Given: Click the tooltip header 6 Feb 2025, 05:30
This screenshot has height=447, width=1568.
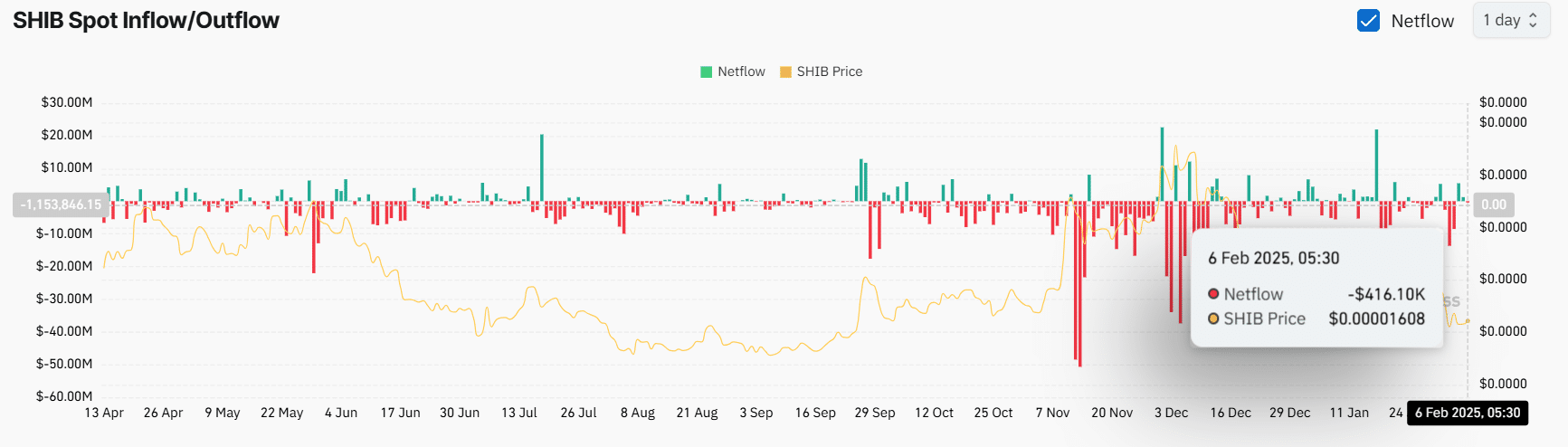Looking at the screenshot, I should pos(1273,258).
